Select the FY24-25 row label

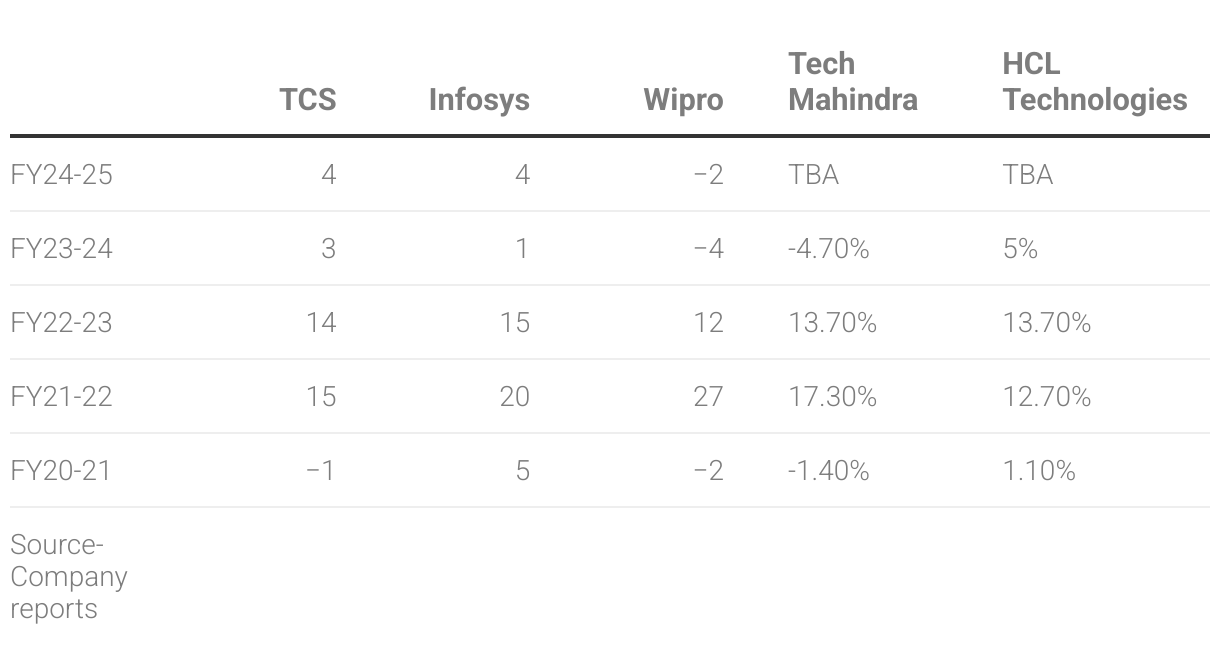click(62, 175)
